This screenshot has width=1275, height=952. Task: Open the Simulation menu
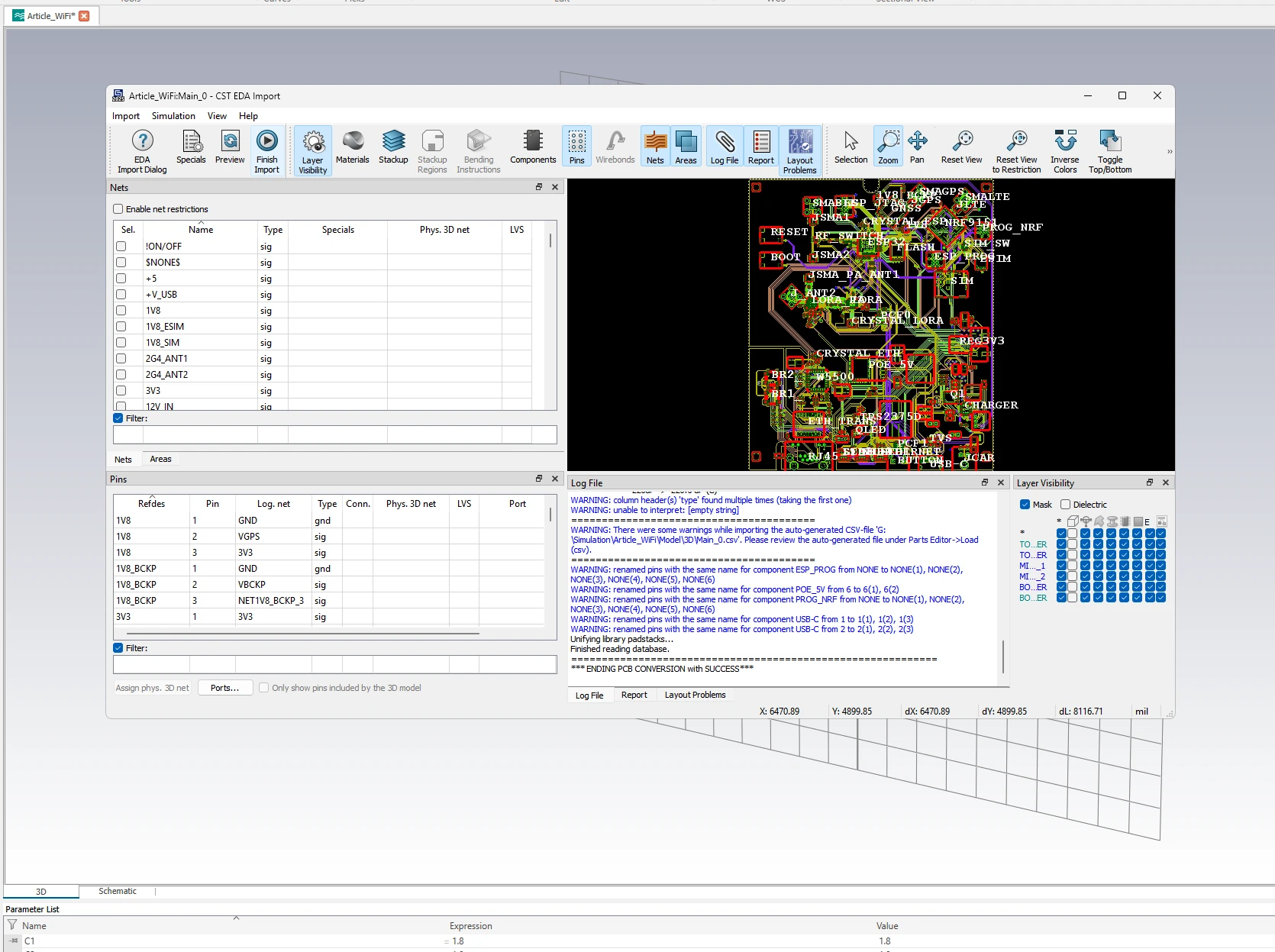click(173, 116)
